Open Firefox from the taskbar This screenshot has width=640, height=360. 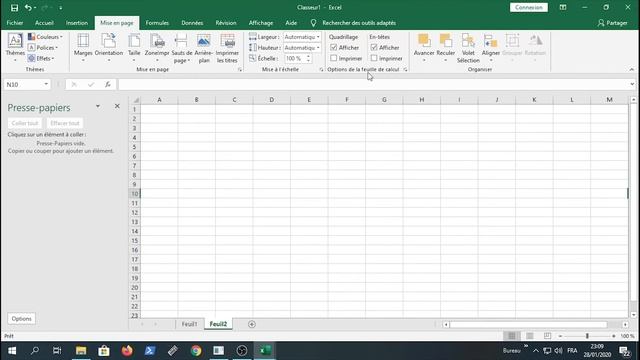click(x=127, y=351)
